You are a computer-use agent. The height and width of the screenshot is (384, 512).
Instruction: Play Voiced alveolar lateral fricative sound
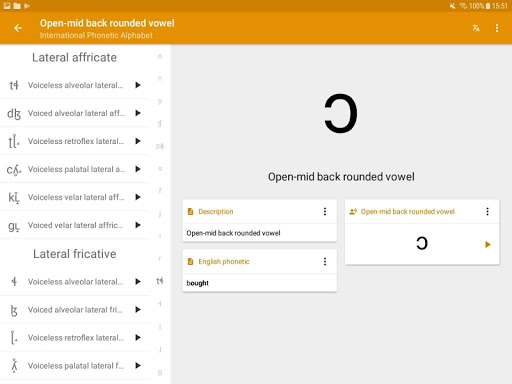(x=138, y=310)
